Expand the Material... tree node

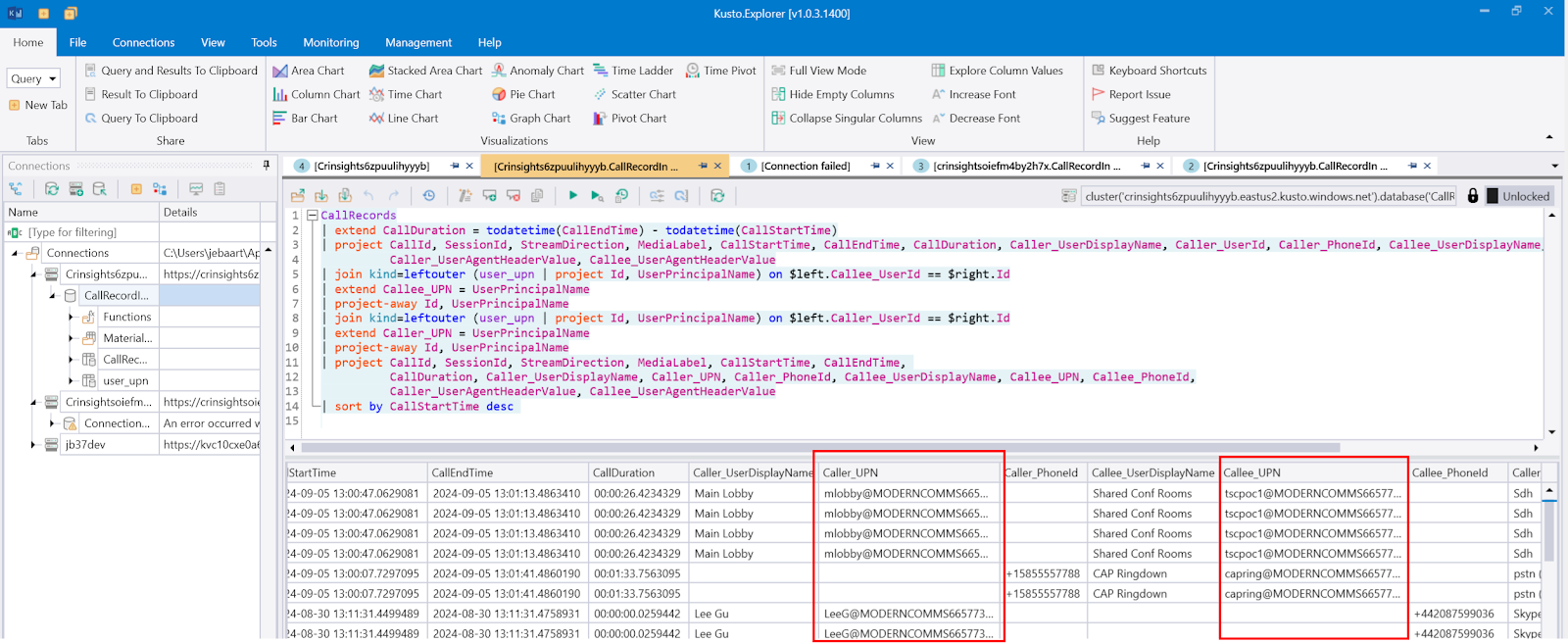click(71, 338)
